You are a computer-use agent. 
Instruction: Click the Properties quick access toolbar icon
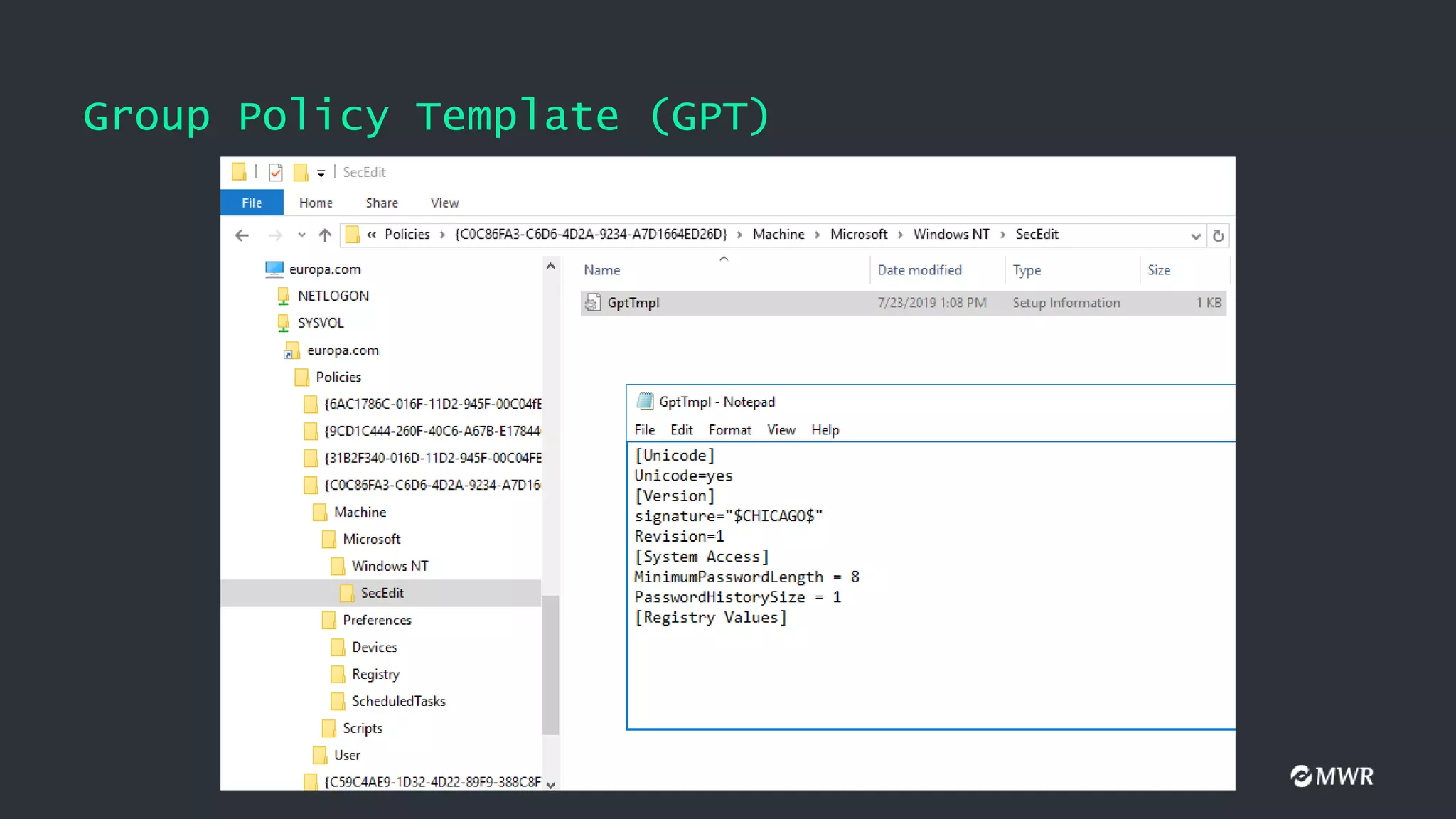coord(276,172)
